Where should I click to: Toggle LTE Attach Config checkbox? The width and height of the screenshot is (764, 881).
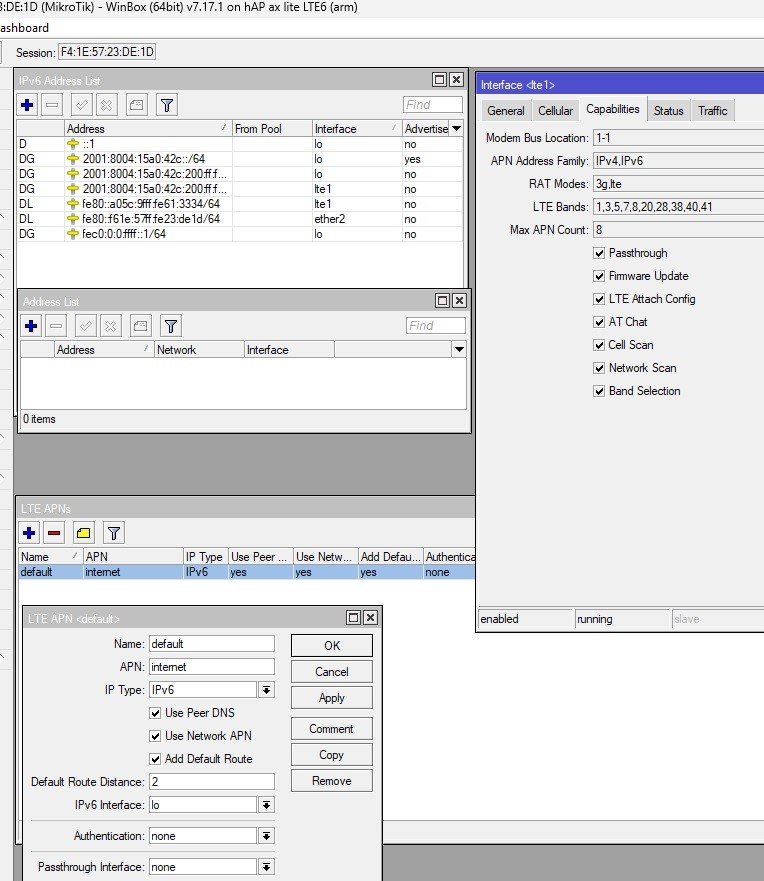(x=599, y=299)
